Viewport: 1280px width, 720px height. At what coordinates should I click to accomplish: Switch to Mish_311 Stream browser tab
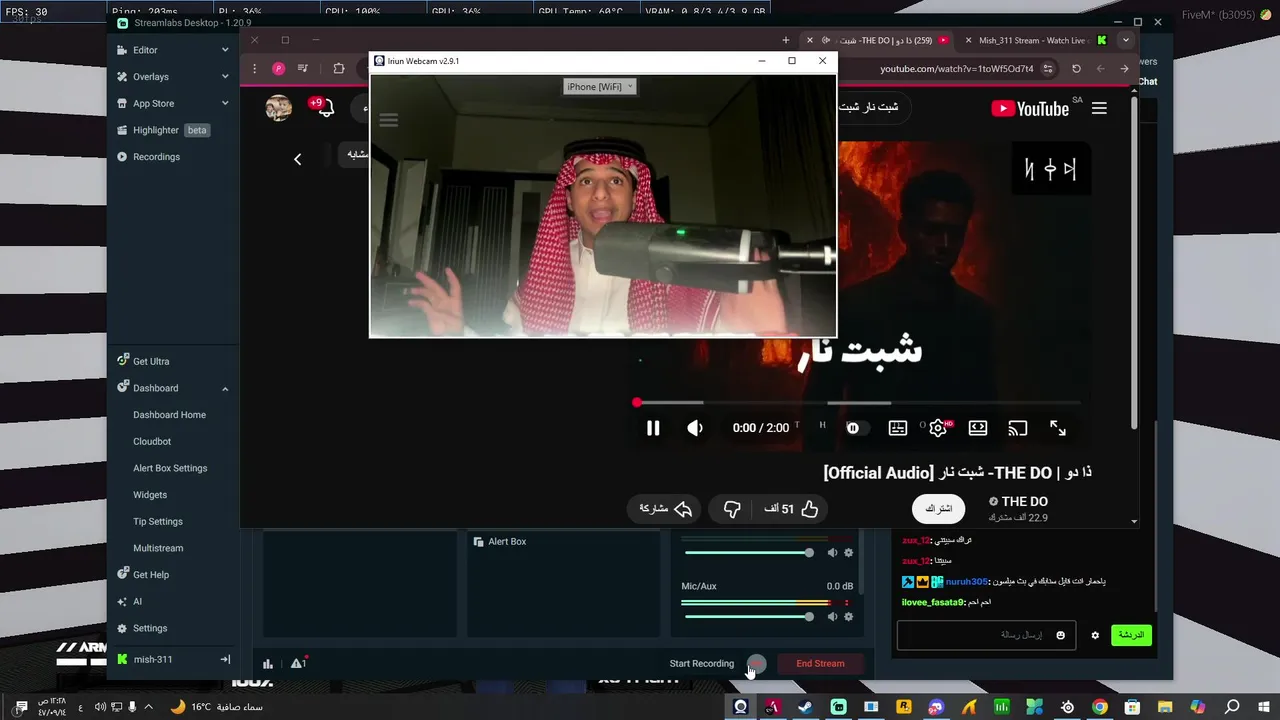pyautogui.click(x=1032, y=41)
